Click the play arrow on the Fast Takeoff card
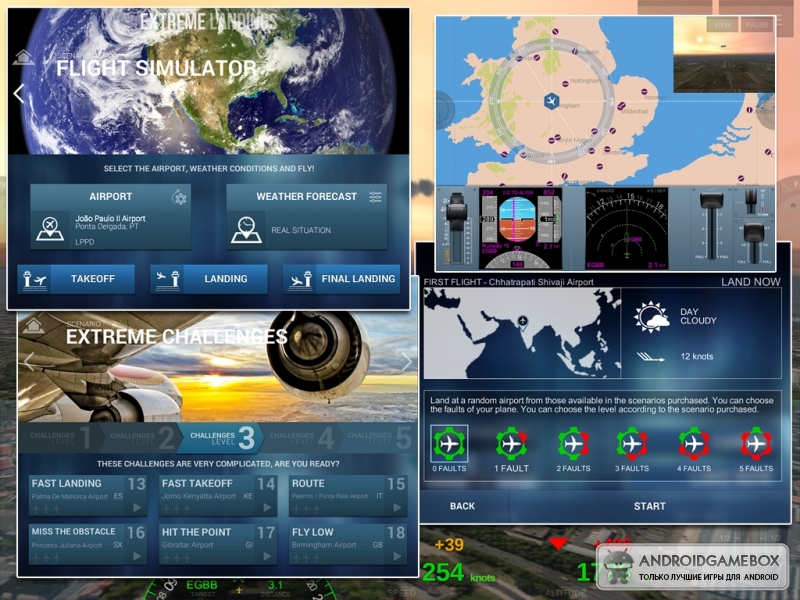The height and width of the screenshot is (600, 800). pos(267,508)
